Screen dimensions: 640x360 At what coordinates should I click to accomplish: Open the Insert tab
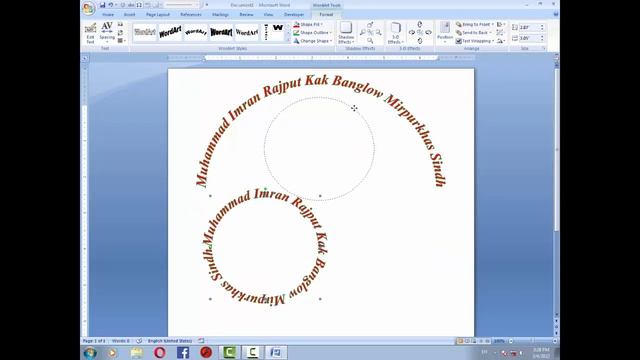(129, 15)
